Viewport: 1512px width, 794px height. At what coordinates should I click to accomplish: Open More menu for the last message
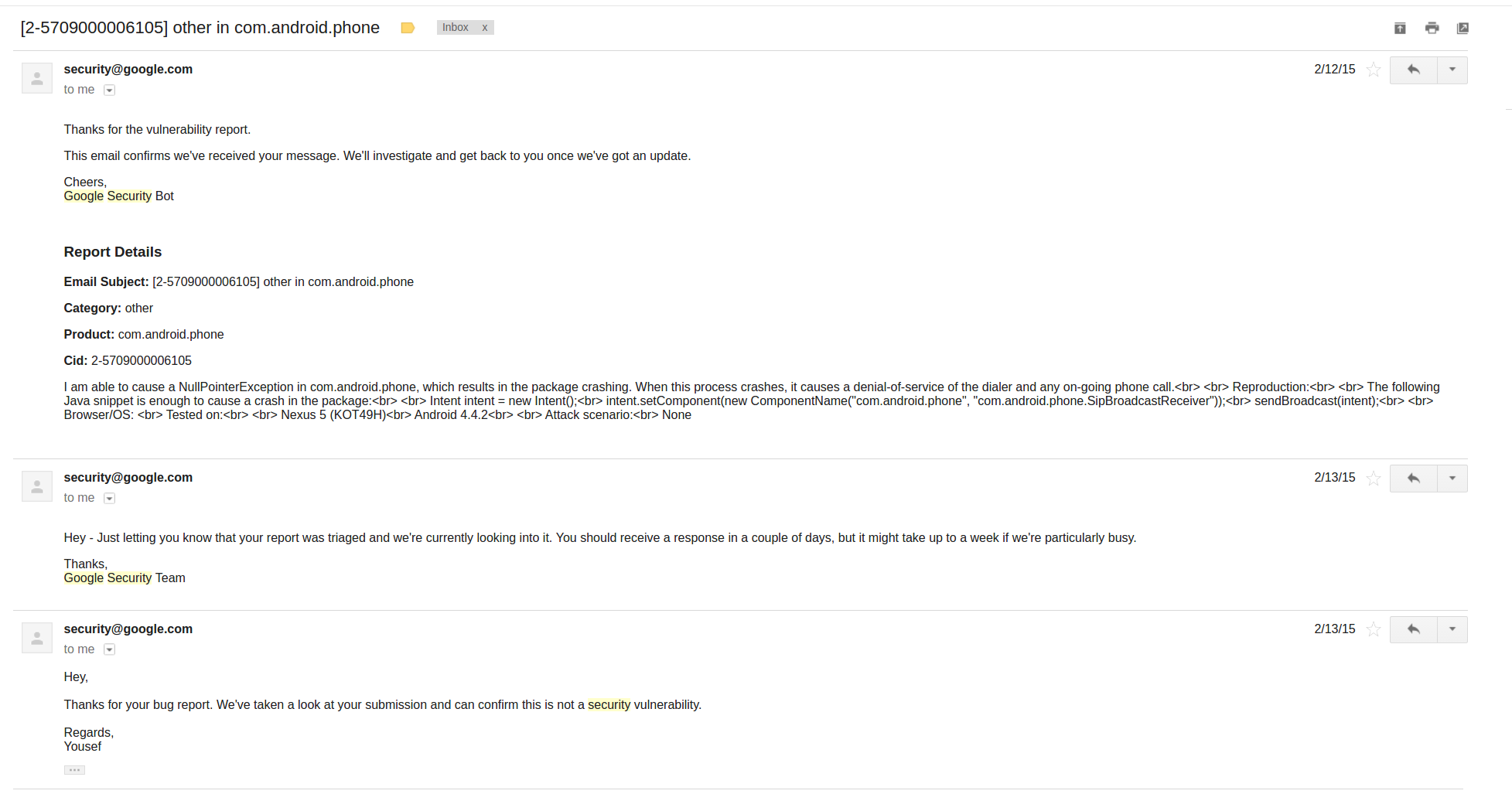tap(1452, 629)
